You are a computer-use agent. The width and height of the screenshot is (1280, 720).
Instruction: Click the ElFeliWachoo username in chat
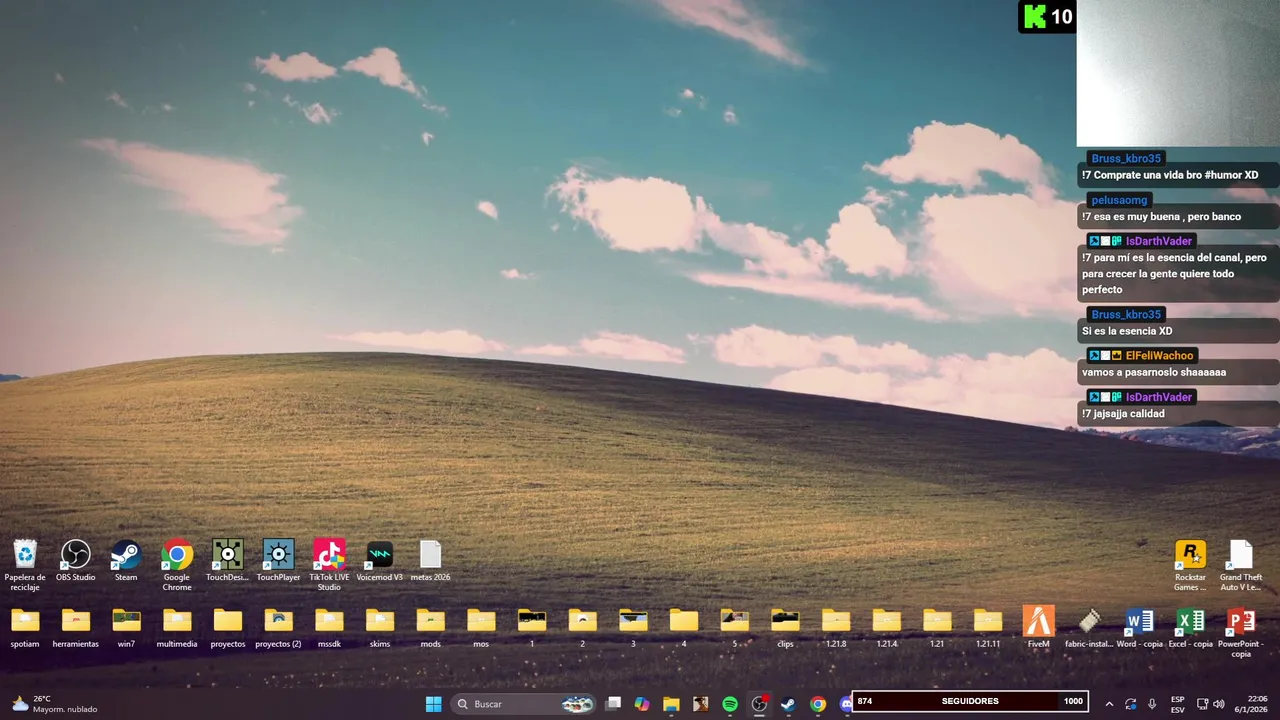click(x=1159, y=355)
